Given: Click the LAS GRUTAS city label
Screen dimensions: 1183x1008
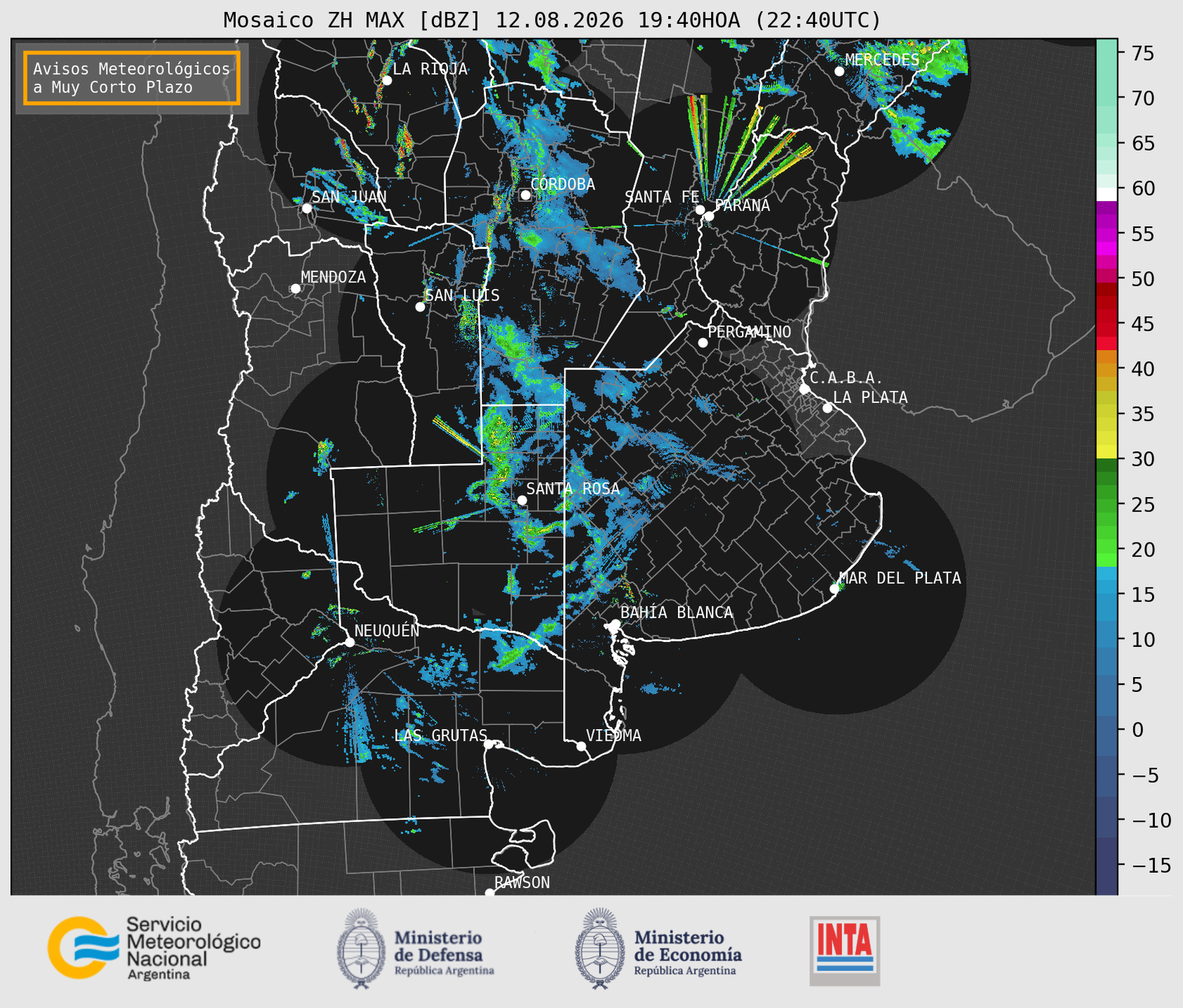Looking at the screenshot, I should 440,735.
